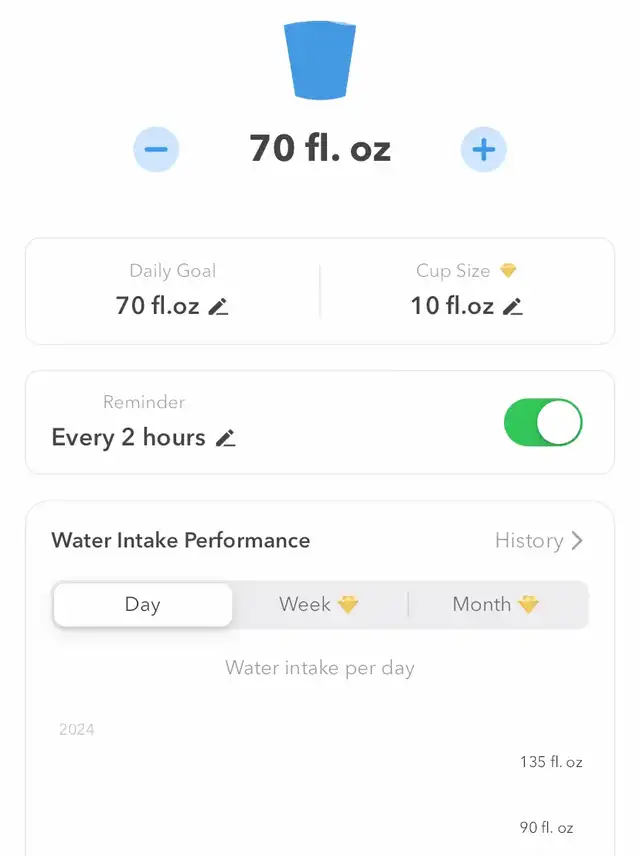The height and width of the screenshot is (856, 640).
Task: Switch to the Month tab
Action: point(482,604)
